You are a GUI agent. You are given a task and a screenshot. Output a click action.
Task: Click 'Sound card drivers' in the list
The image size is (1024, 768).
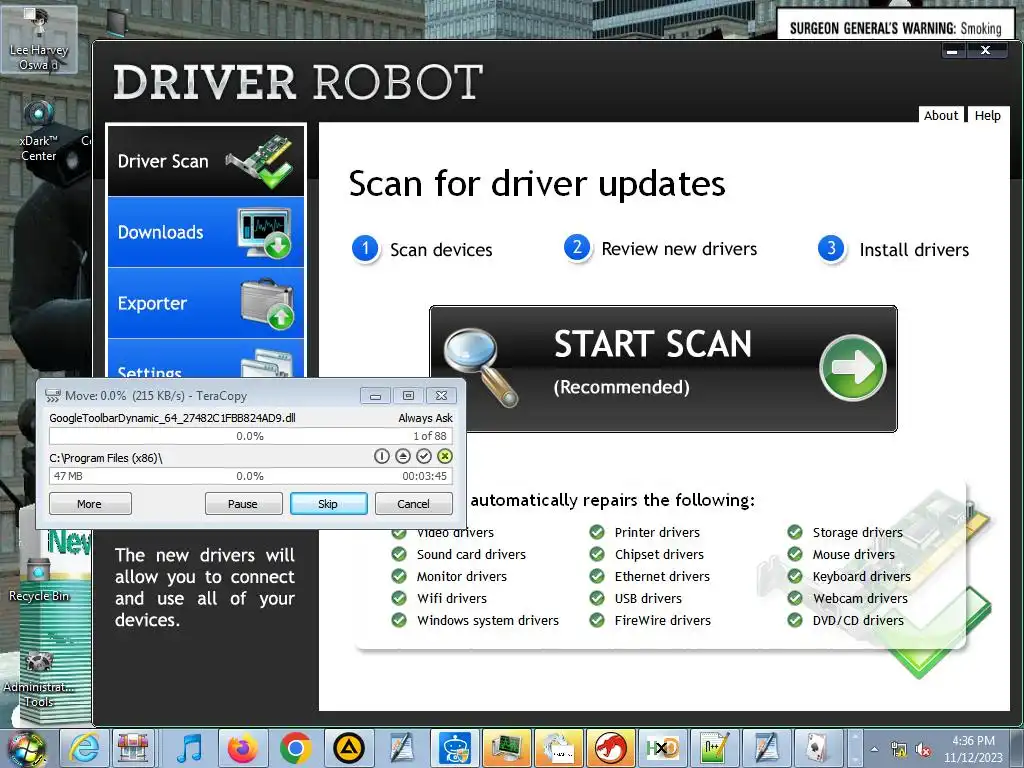point(471,554)
